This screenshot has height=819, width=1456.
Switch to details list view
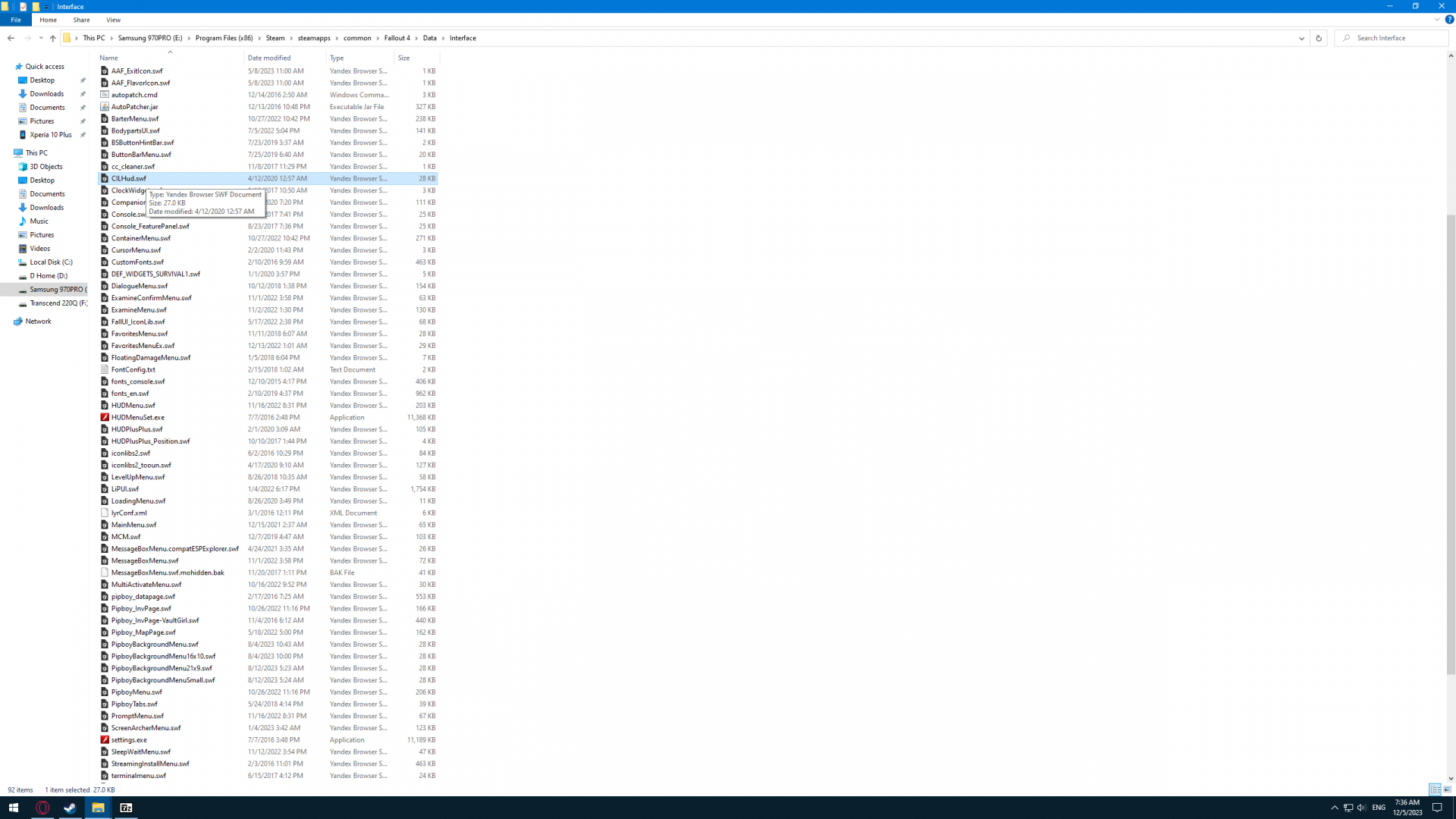pos(1435,789)
